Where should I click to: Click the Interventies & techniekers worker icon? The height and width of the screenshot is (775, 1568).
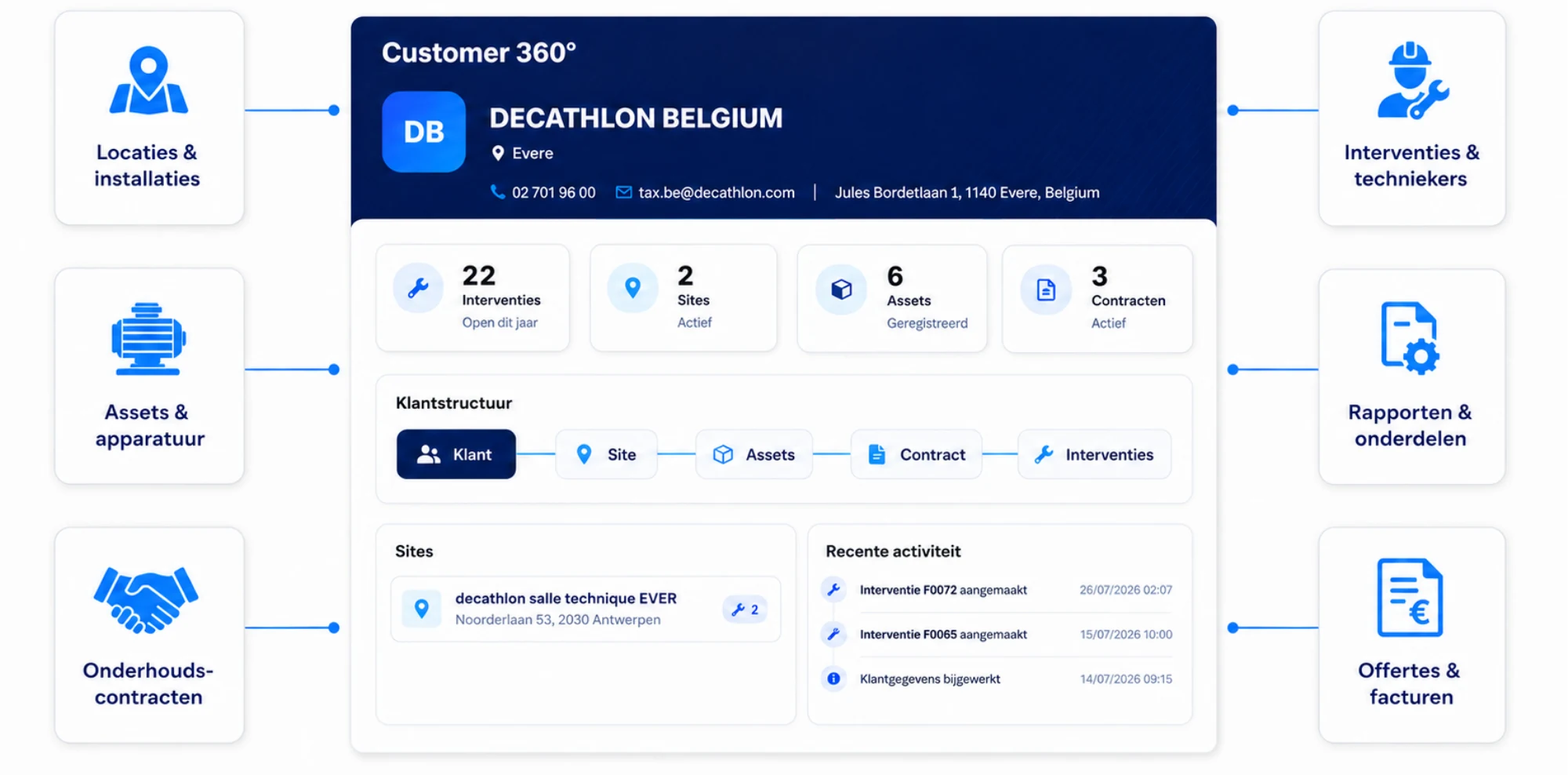click(x=1412, y=81)
